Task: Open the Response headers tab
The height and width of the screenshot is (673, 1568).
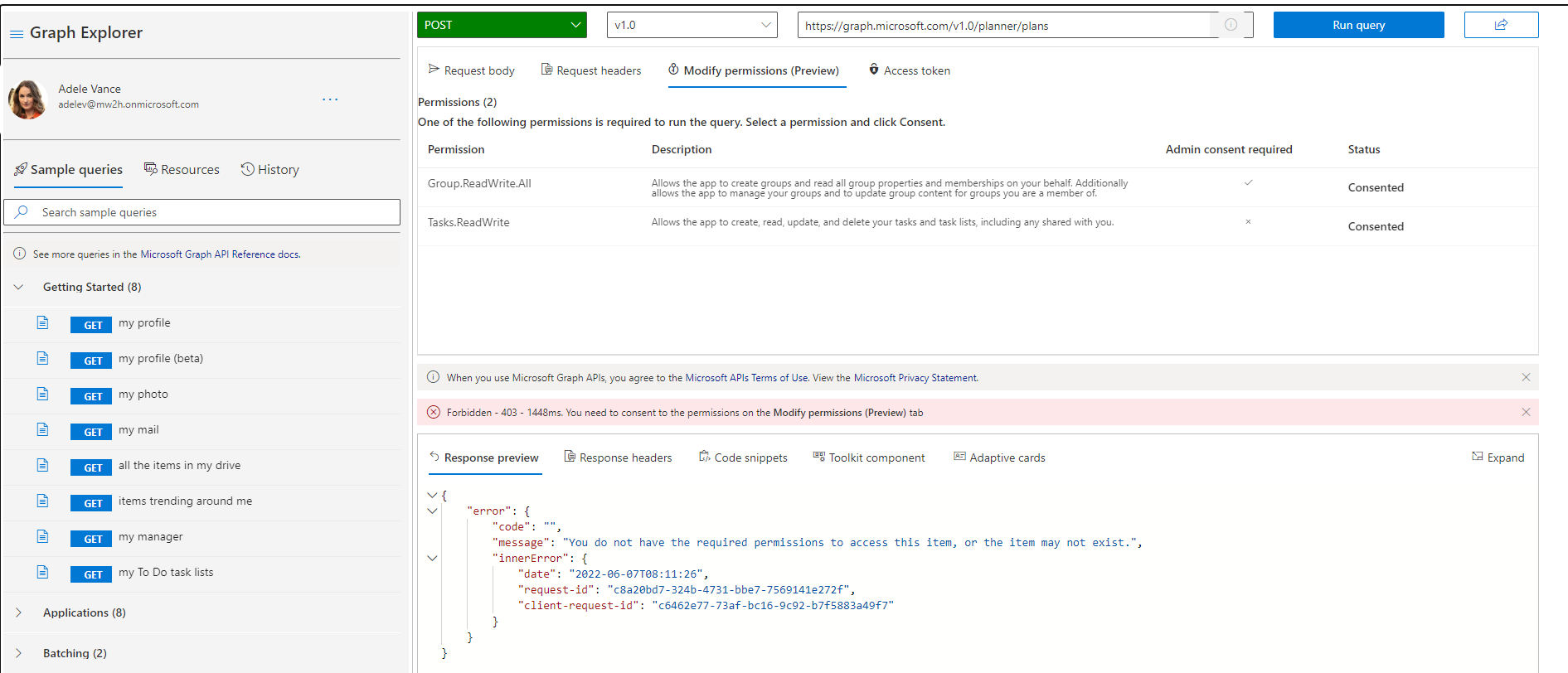Action: [x=619, y=458]
